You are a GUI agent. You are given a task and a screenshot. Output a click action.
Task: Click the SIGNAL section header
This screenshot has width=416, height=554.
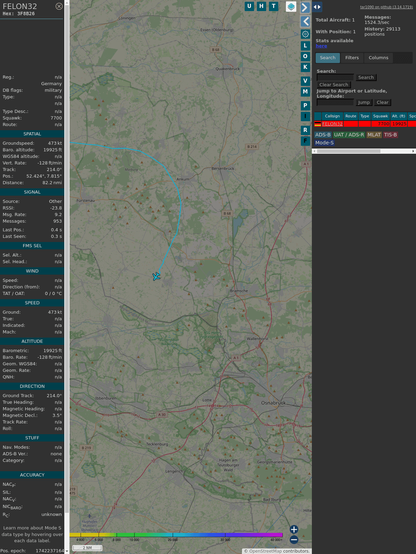point(32,192)
